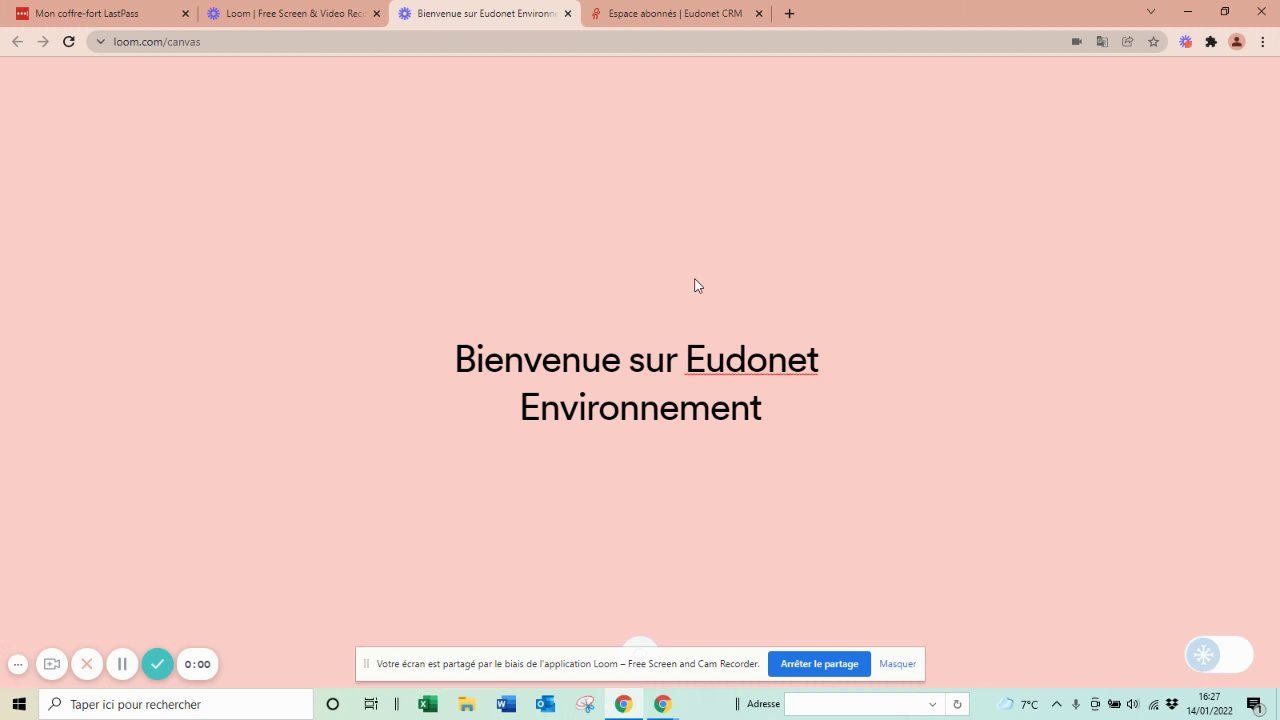
Task: Pause the Loom recording
Action: tap(122, 664)
